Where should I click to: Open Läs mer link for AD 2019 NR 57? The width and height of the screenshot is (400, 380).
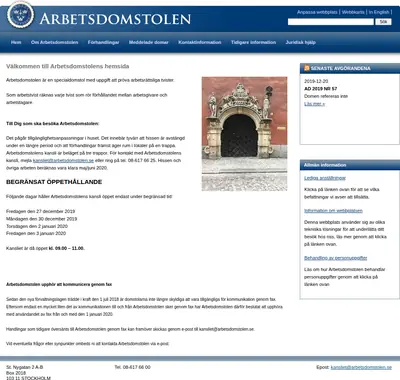314,104
